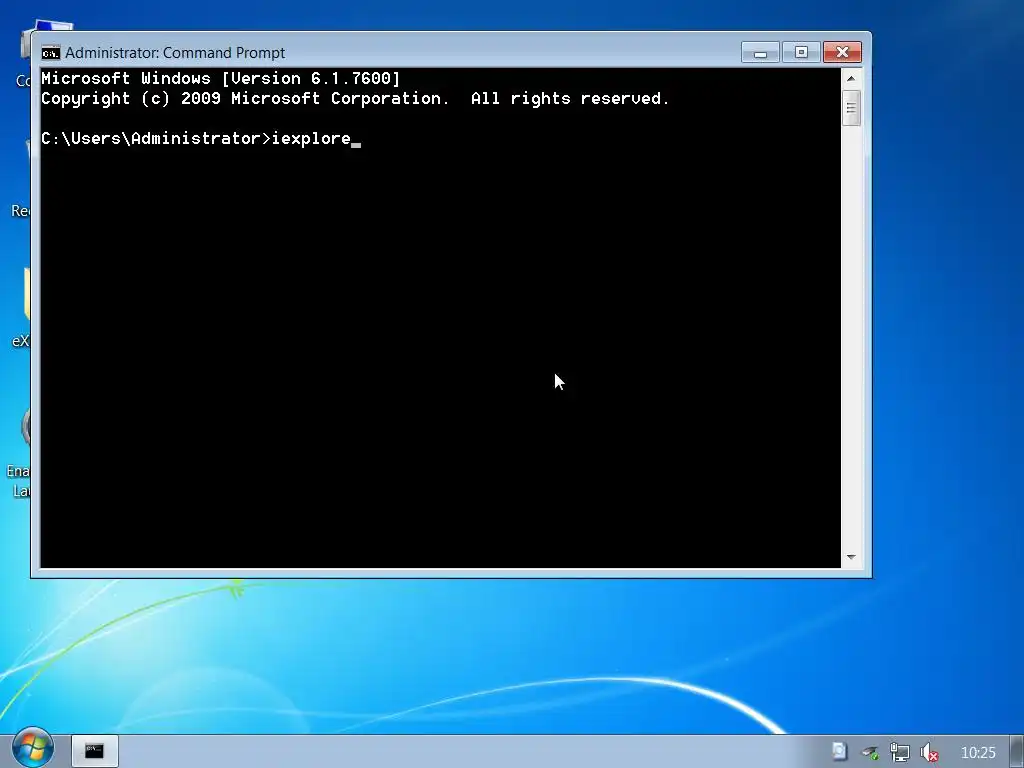The width and height of the screenshot is (1024, 768).
Task: Click the 'Administrator: Command Prompt' title text
Action: click(175, 53)
